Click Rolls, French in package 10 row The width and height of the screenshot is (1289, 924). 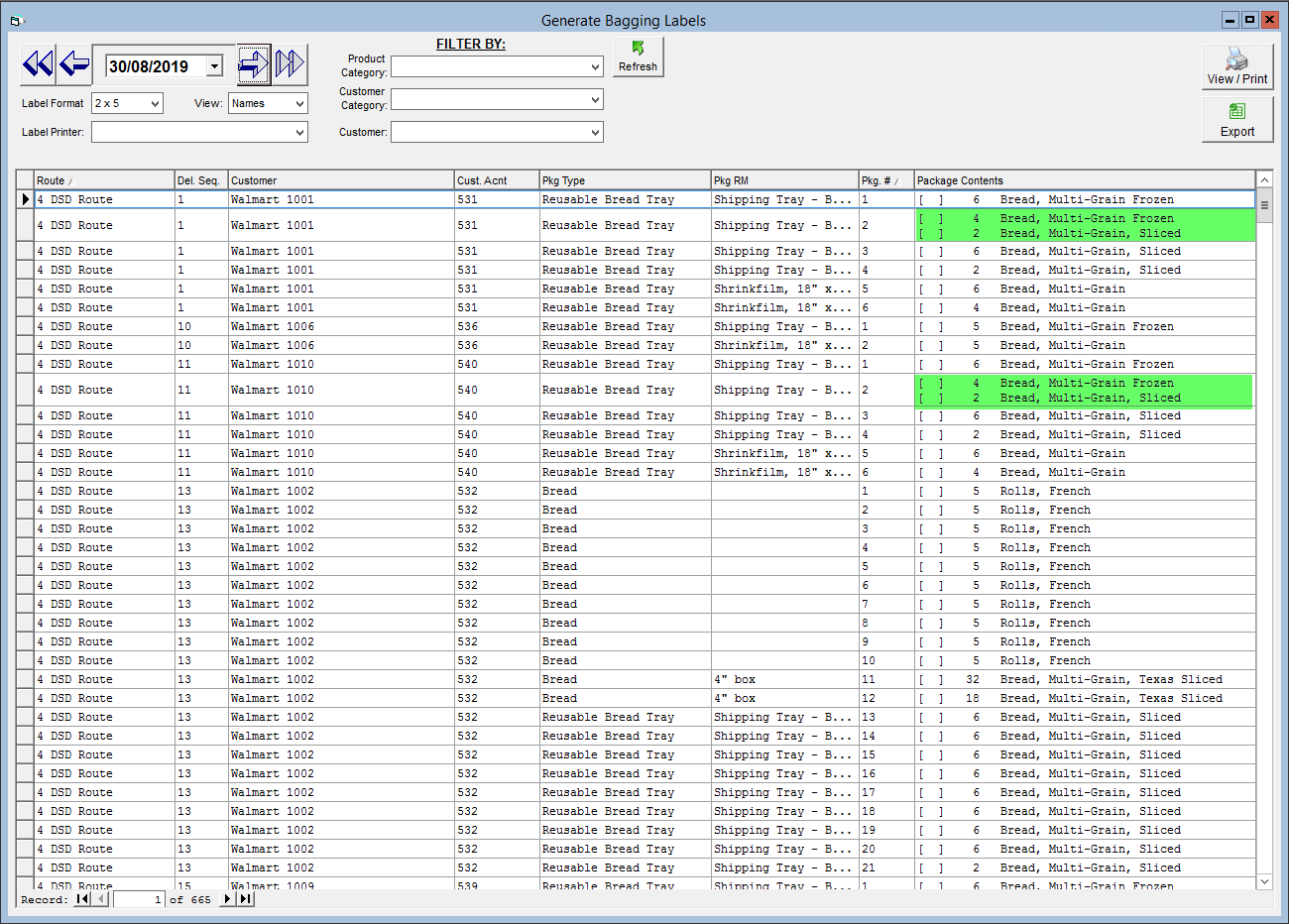pyautogui.click(x=1045, y=660)
